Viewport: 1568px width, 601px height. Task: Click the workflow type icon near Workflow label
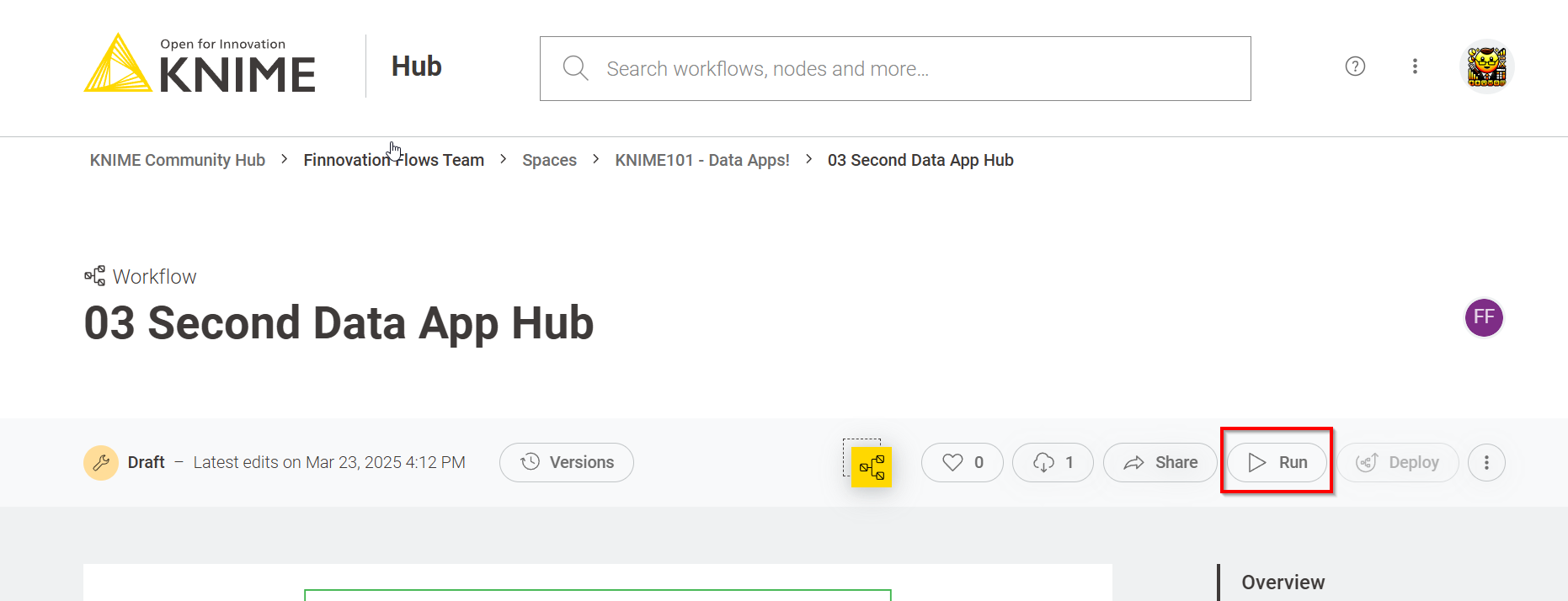click(x=94, y=276)
